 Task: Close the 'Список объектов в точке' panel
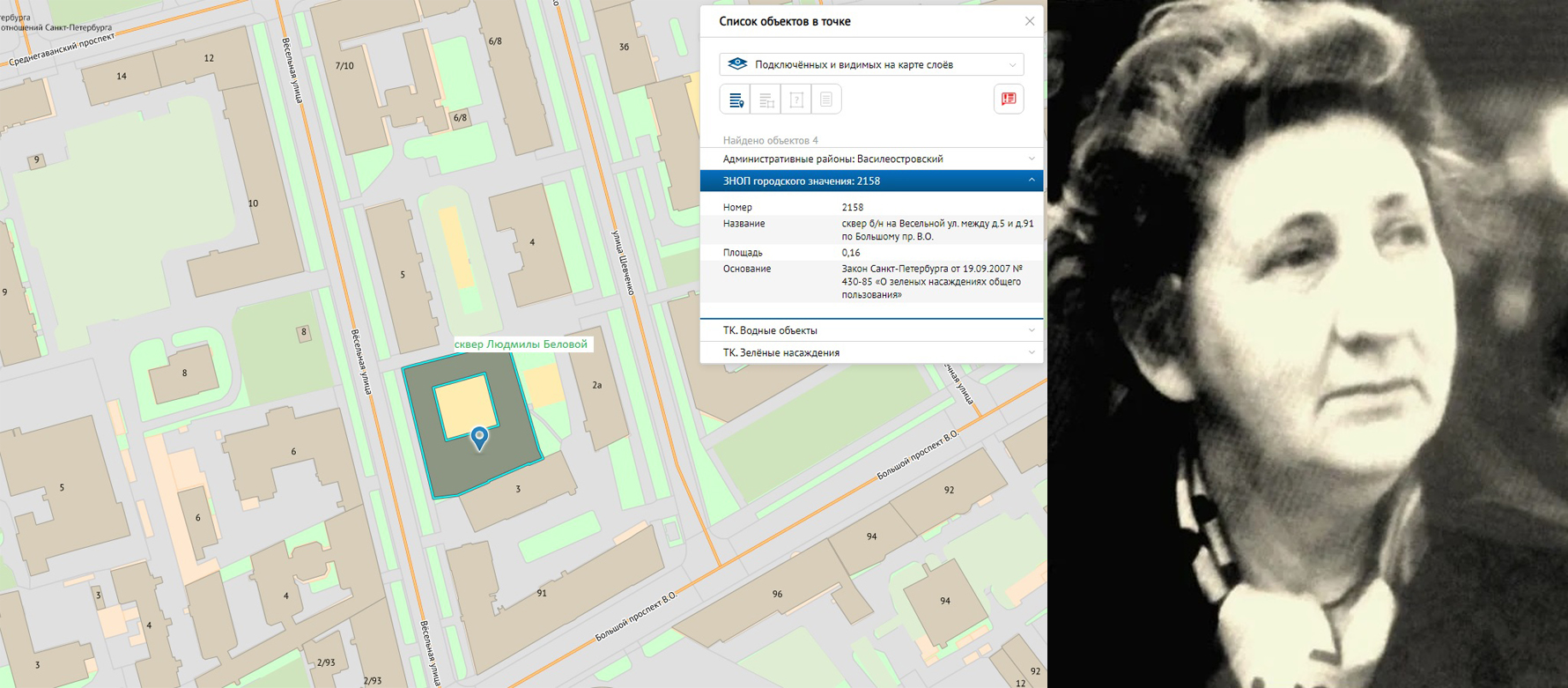pyautogui.click(x=1029, y=21)
